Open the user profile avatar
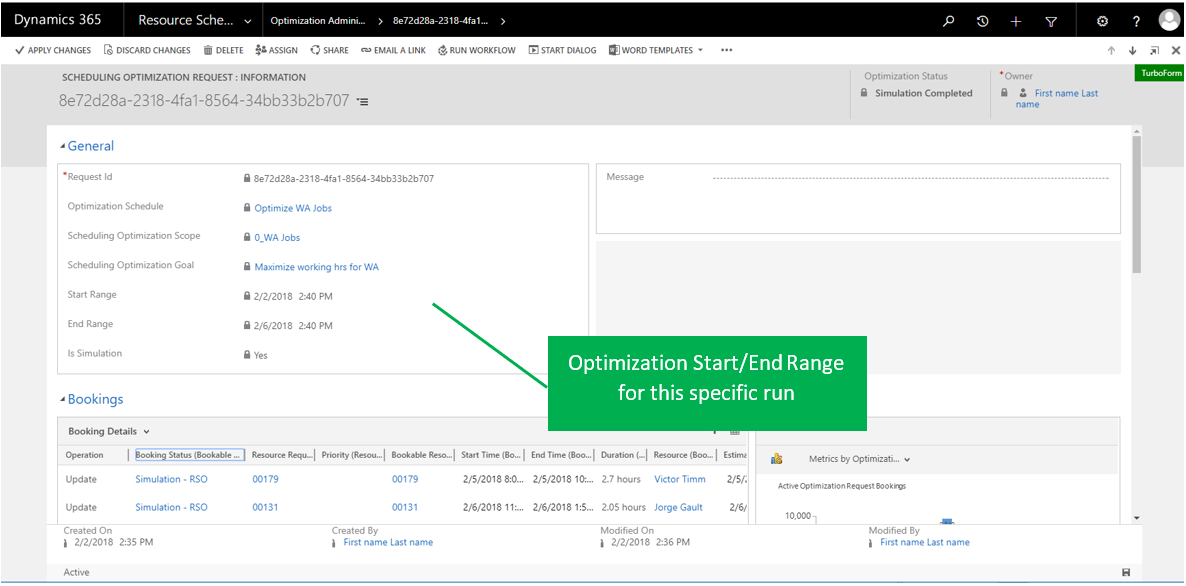Viewport: 1186px width, 586px height. pyautogui.click(x=1169, y=20)
